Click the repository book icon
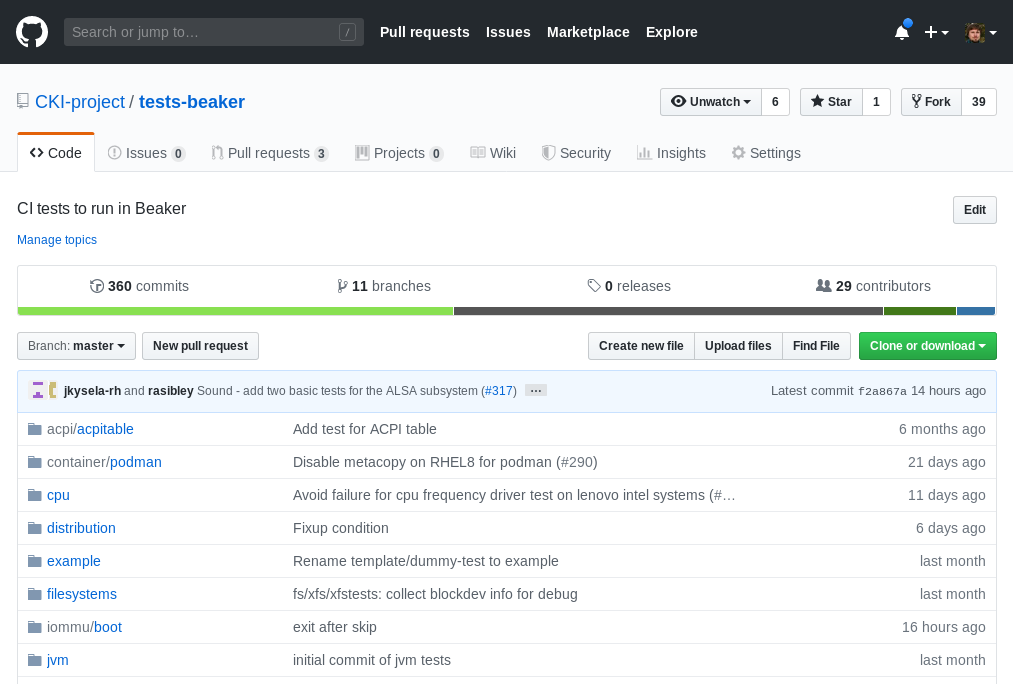Image resolution: width=1013 pixels, height=684 pixels. pyautogui.click(x=23, y=101)
